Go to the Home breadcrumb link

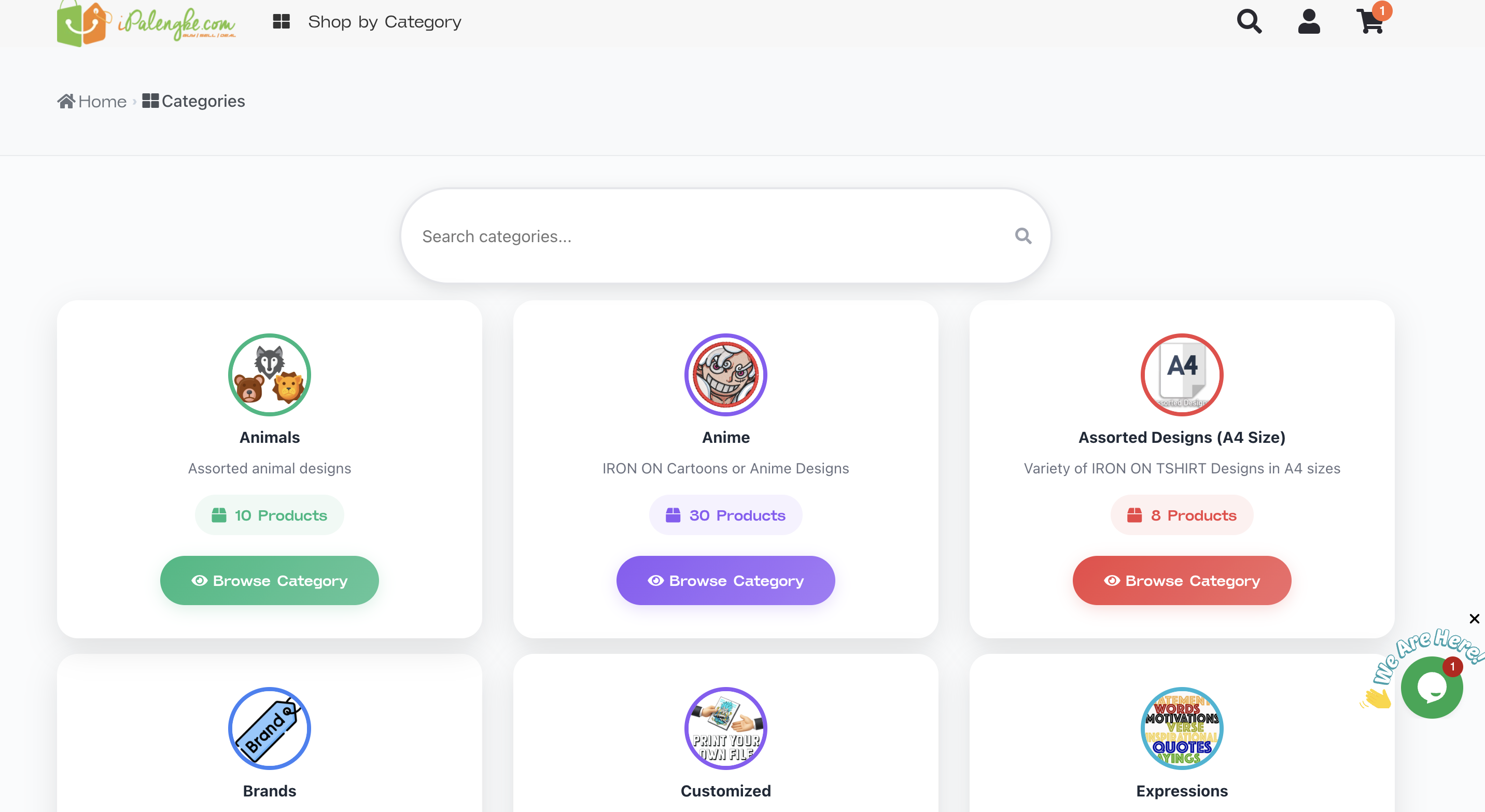(92, 102)
